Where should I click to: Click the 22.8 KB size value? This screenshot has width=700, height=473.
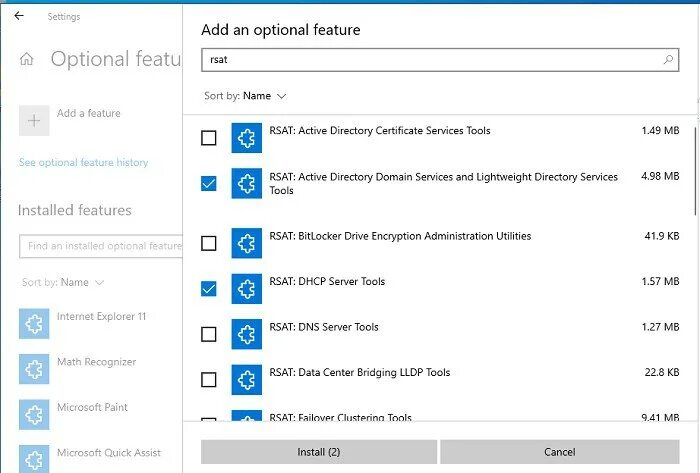coord(662,373)
